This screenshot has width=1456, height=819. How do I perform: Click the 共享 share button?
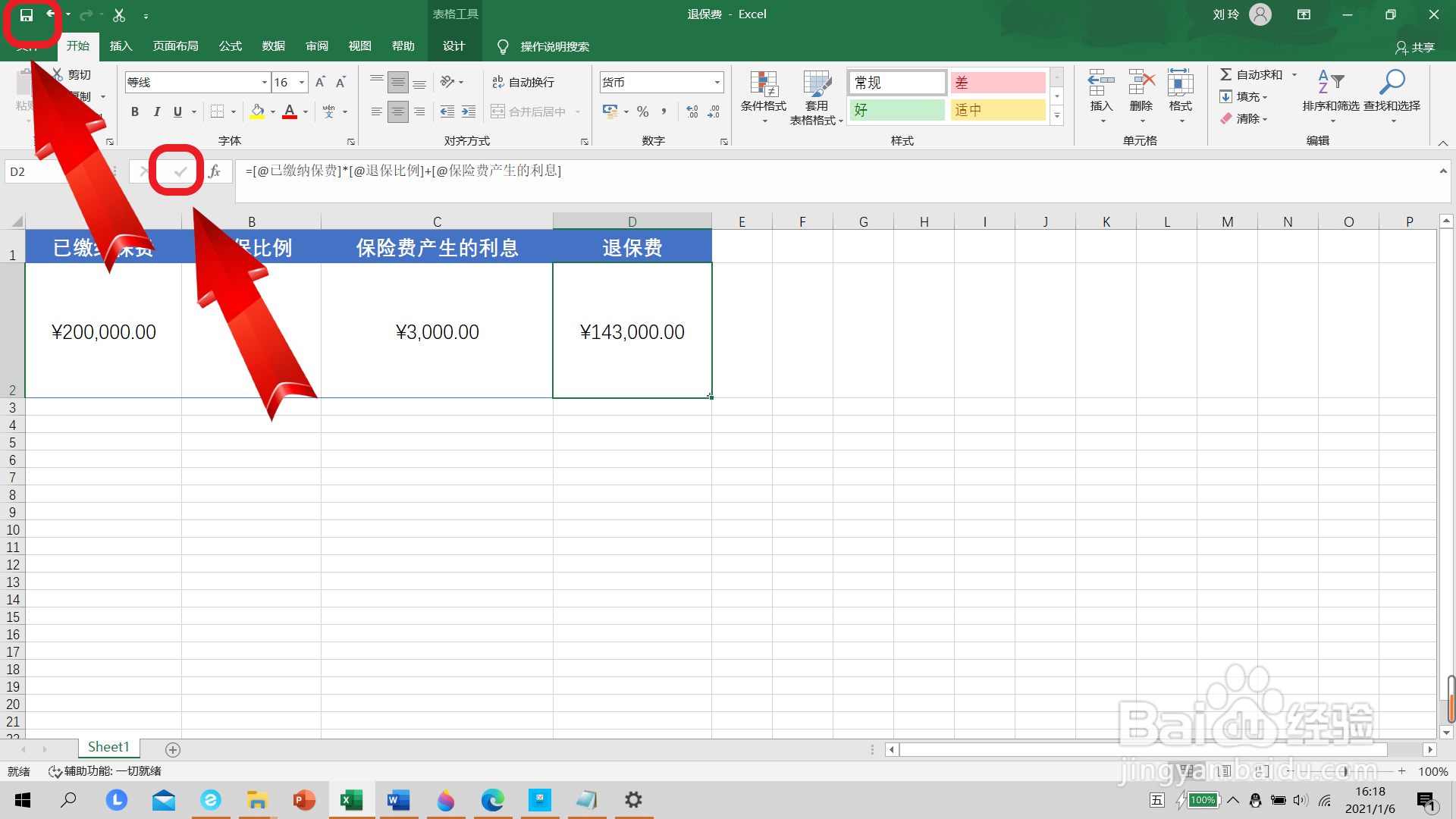tap(1415, 47)
